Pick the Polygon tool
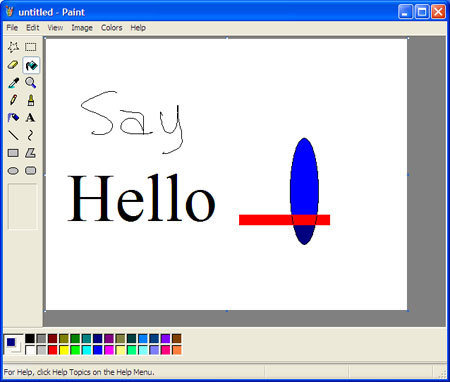The width and height of the screenshot is (450, 382). coord(31,153)
